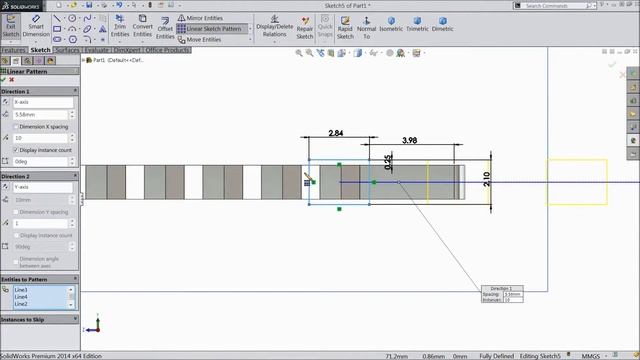Toggle Dimension Y spacing checkbox

16,212
